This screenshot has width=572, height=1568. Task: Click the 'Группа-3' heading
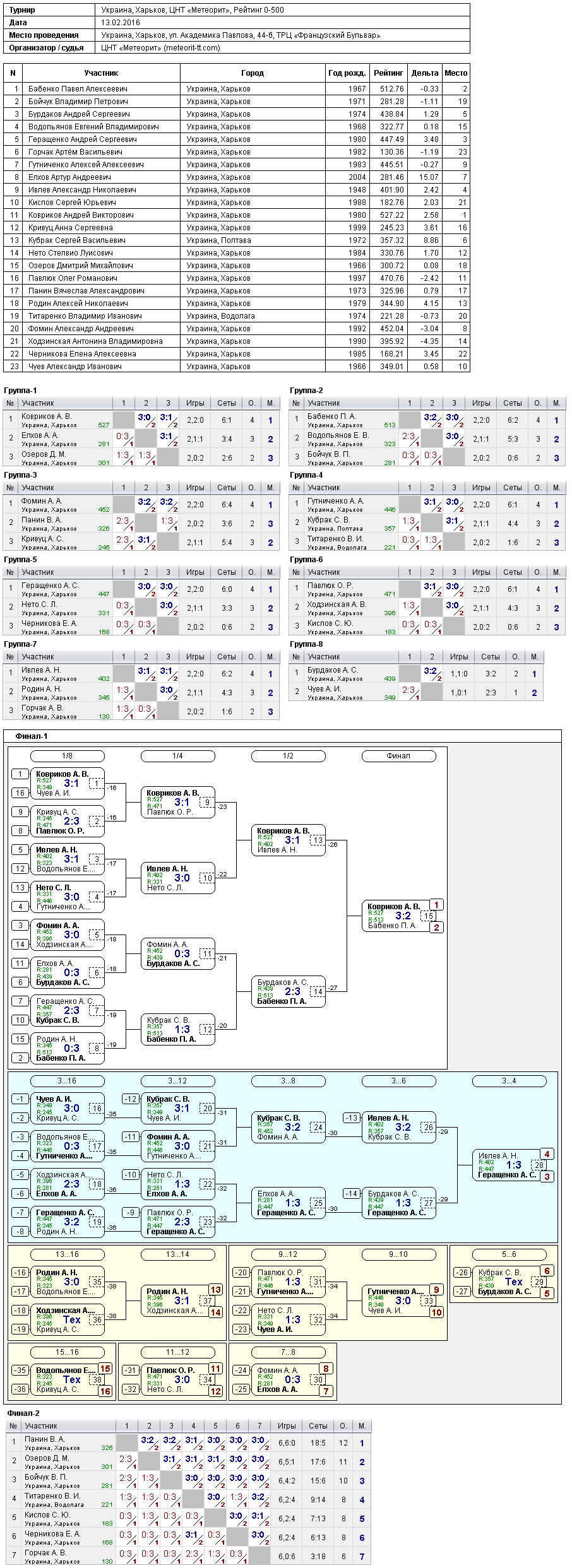pos(20,475)
